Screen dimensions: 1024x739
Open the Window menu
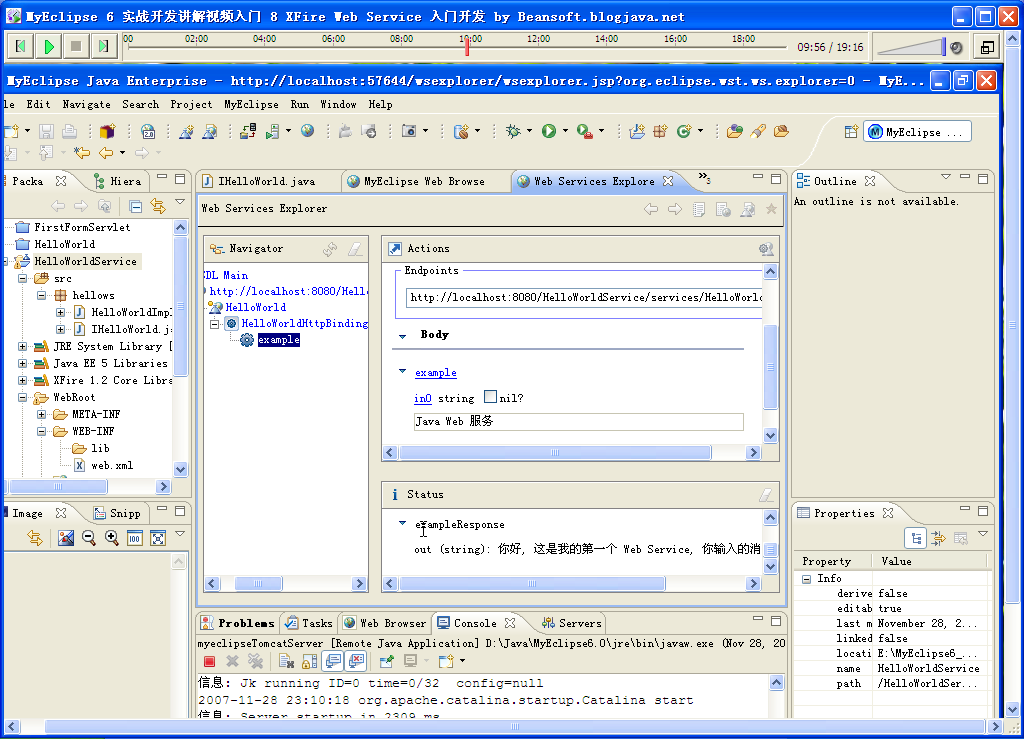[x=338, y=104]
